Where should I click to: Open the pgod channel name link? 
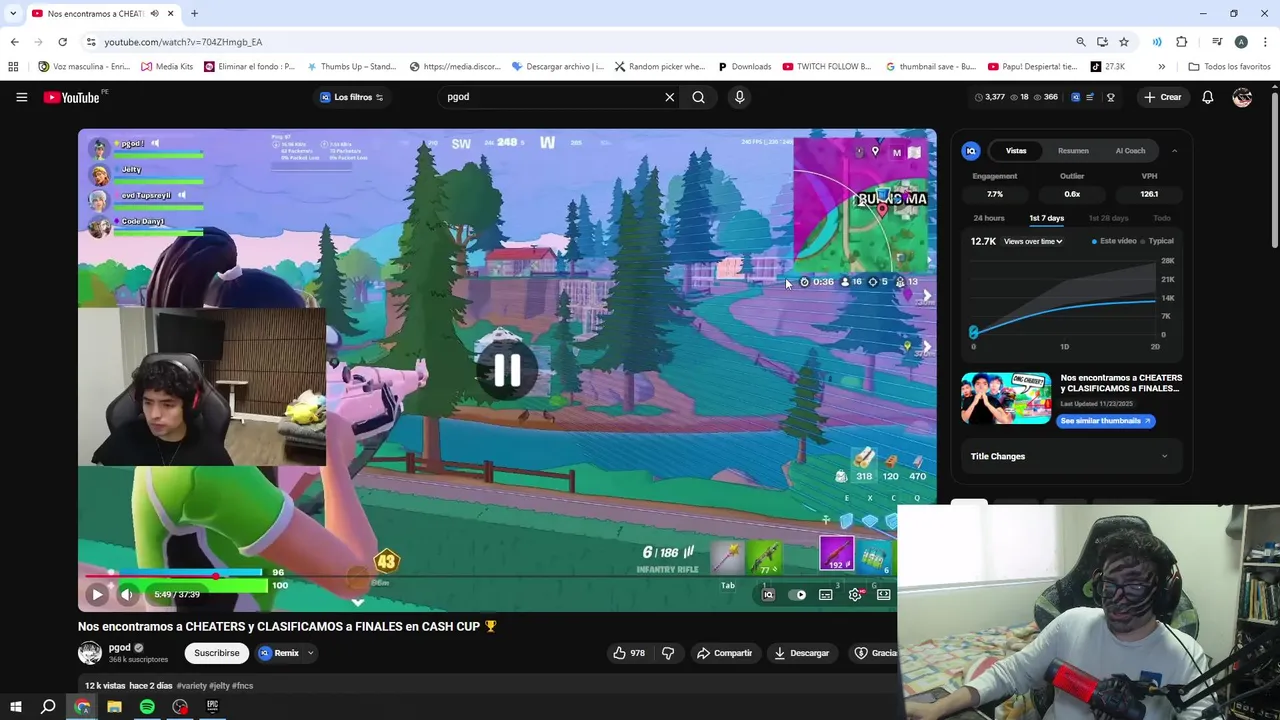tap(119, 647)
